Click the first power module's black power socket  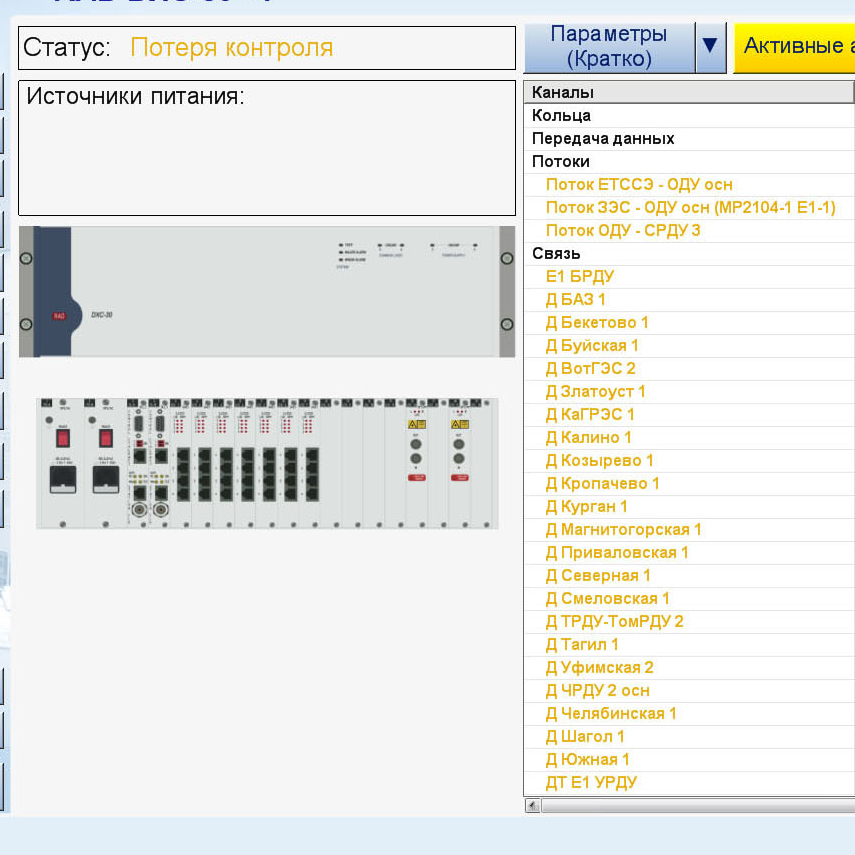(x=63, y=479)
